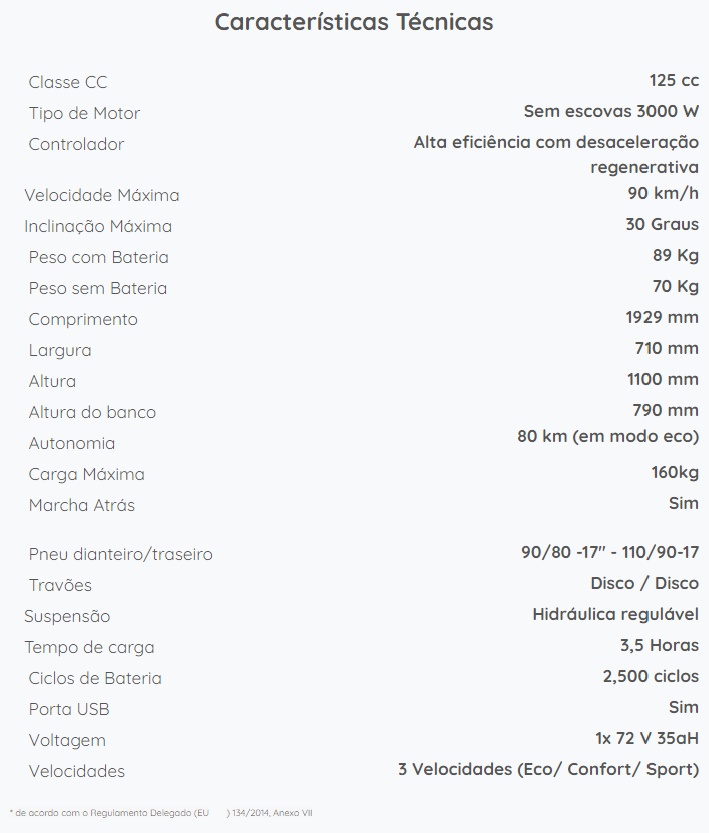Screen dimensions: 709x833
Task: Select the Altura do banco label
Action: [92, 412]
